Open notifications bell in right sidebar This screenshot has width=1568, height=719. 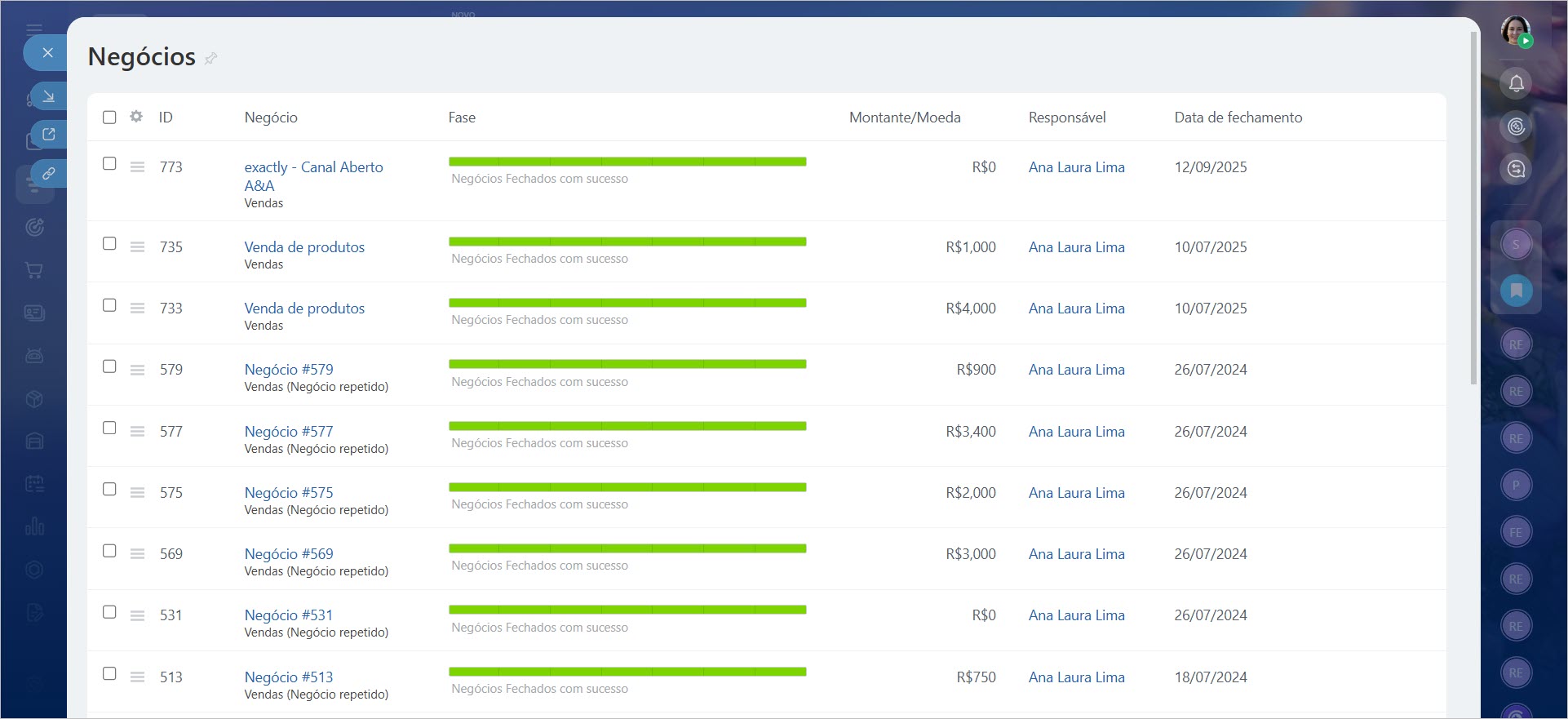point(1516,83)
